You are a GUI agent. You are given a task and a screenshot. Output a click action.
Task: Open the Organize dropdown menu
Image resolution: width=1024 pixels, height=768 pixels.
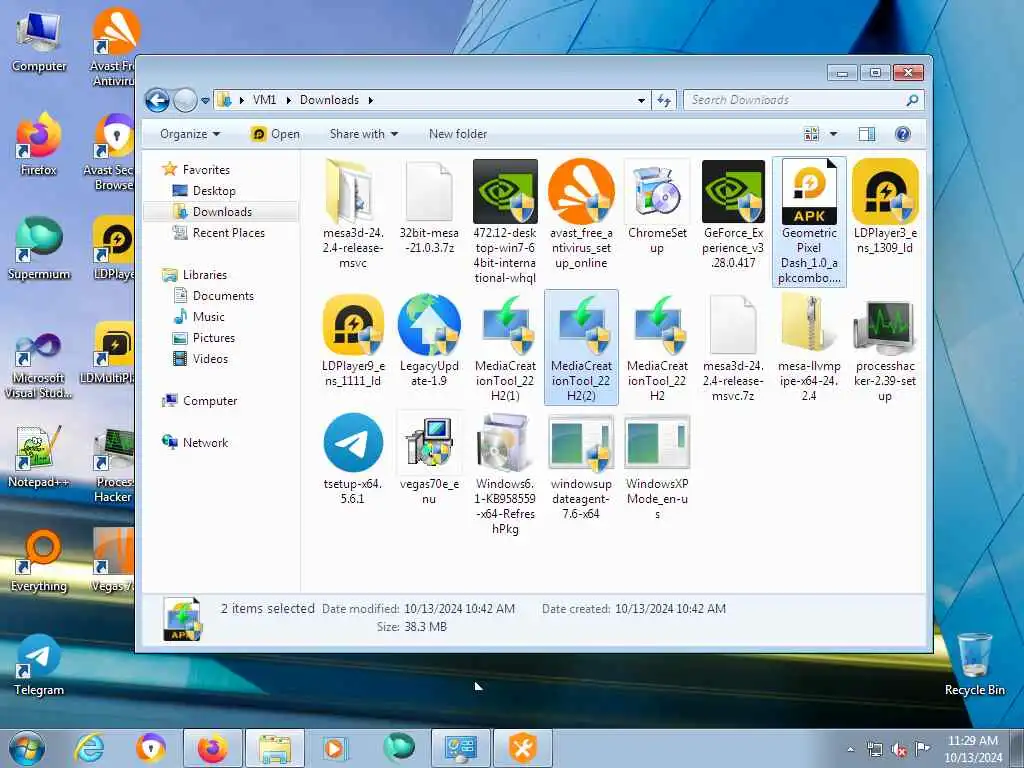189,134
